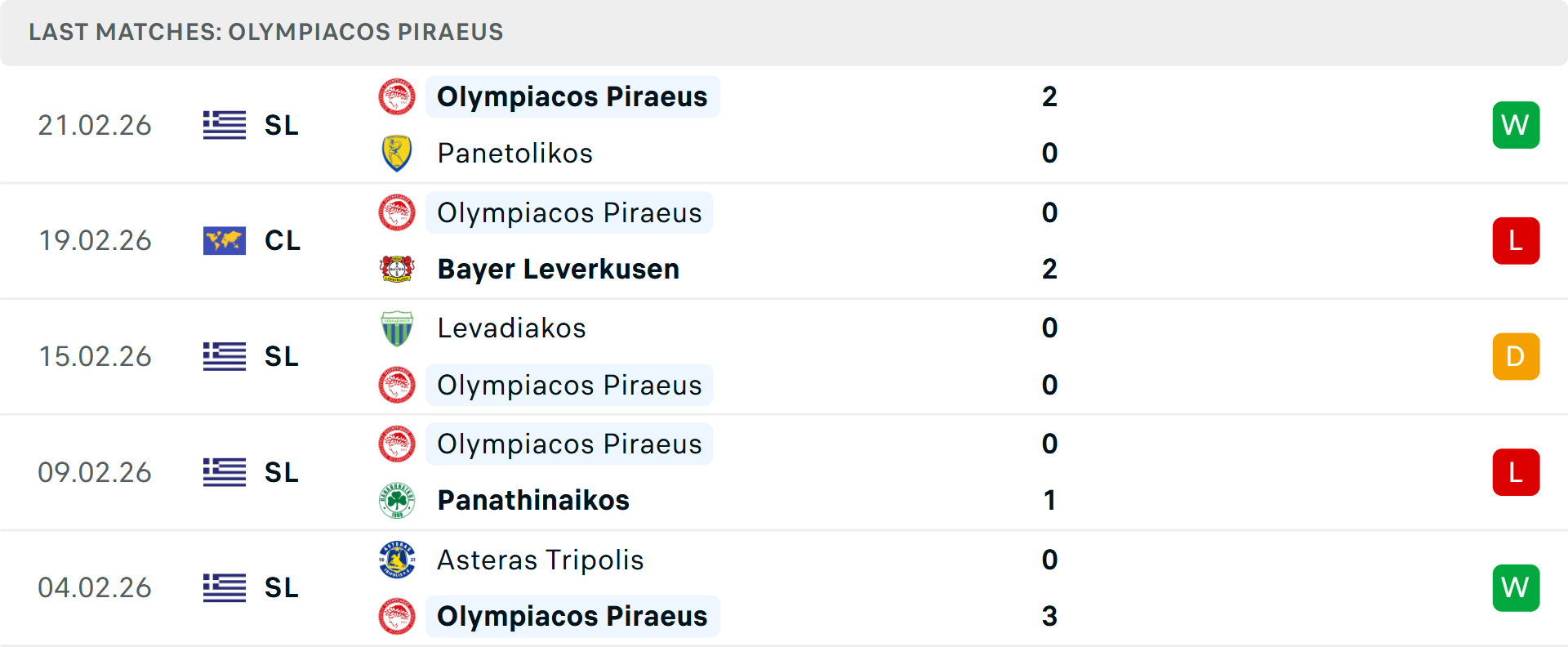Click the Champions League globe icon

[x=224, y=241]
